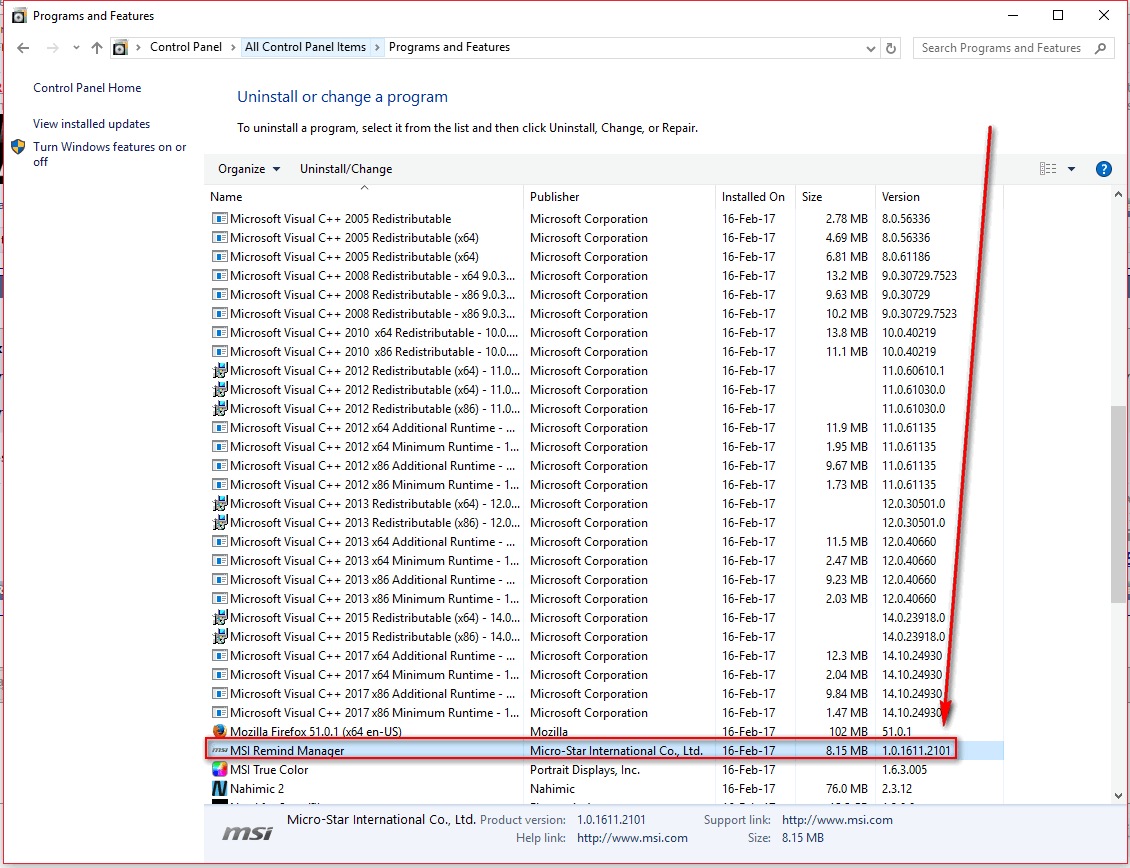
Task: Go up one level with Up arrow
Action: coord(97,48)
